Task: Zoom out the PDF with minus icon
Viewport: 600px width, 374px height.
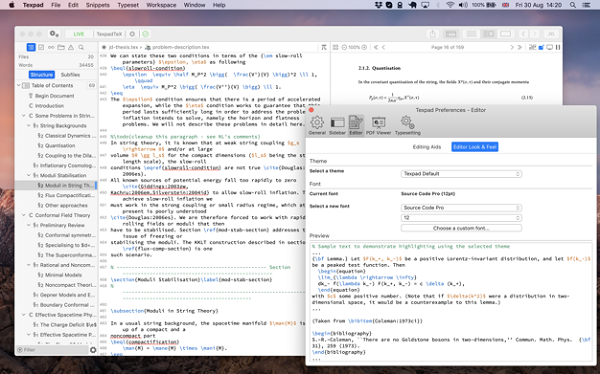Action: [344, 47]
